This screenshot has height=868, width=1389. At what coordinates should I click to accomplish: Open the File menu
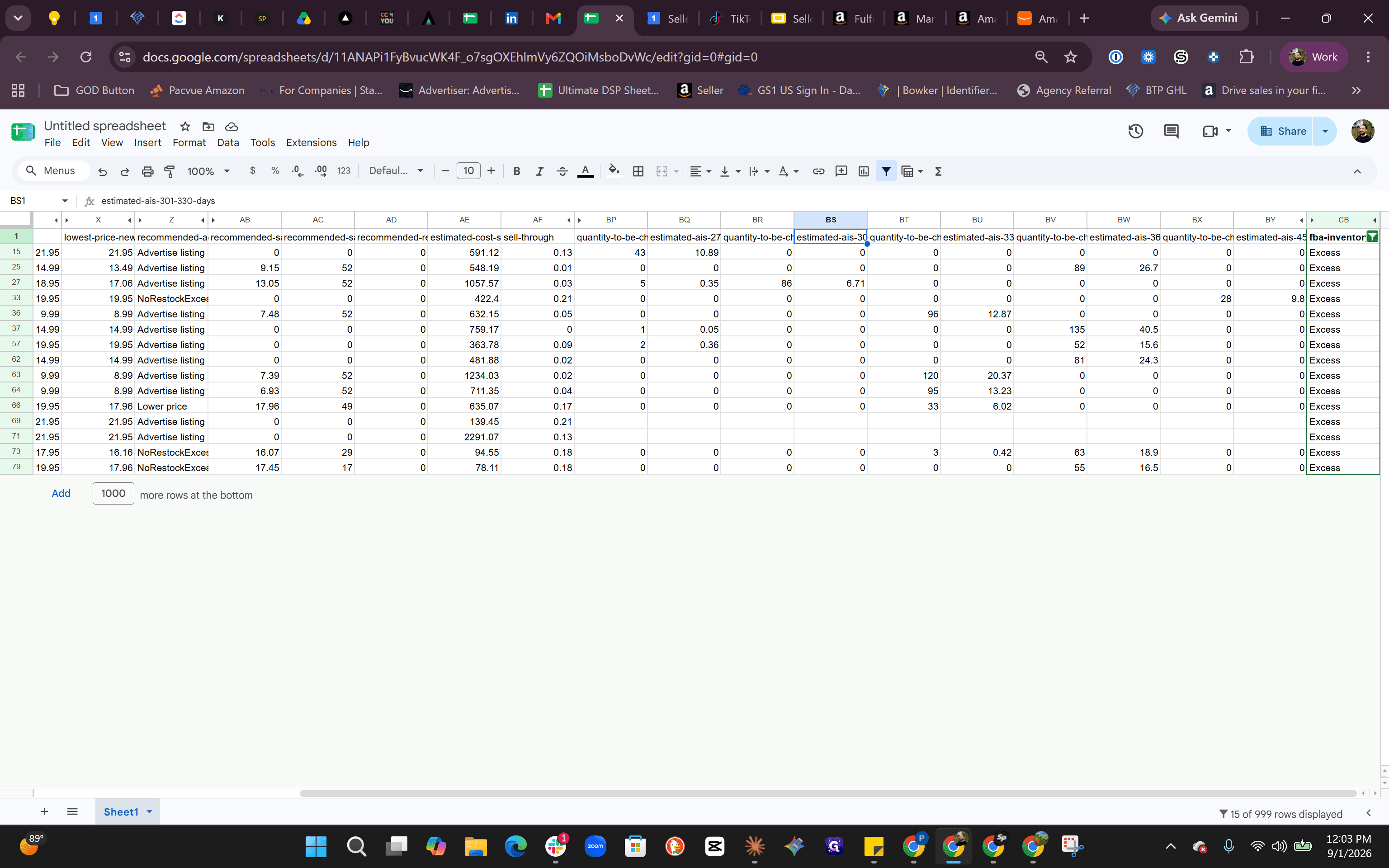coord(52,142)
